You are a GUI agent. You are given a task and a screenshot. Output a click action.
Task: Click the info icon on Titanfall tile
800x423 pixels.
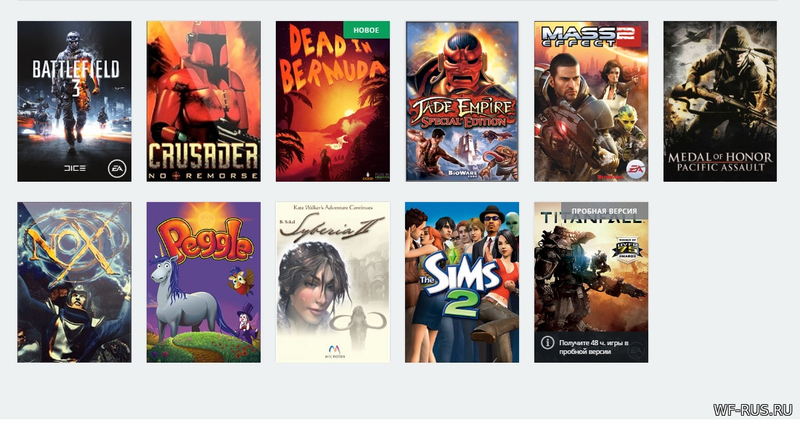[x=547, y=342]
